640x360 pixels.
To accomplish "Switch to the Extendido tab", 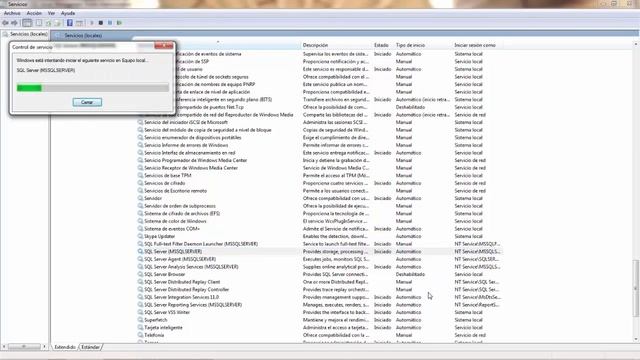I will (x=65, y=347).
